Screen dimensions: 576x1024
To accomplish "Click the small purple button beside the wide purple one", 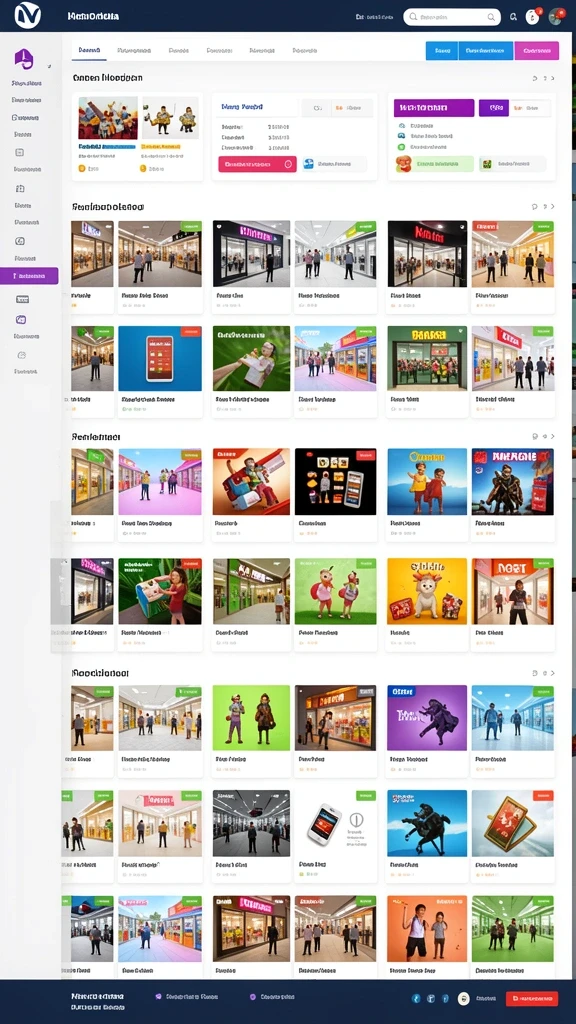I will coord(494,108).
